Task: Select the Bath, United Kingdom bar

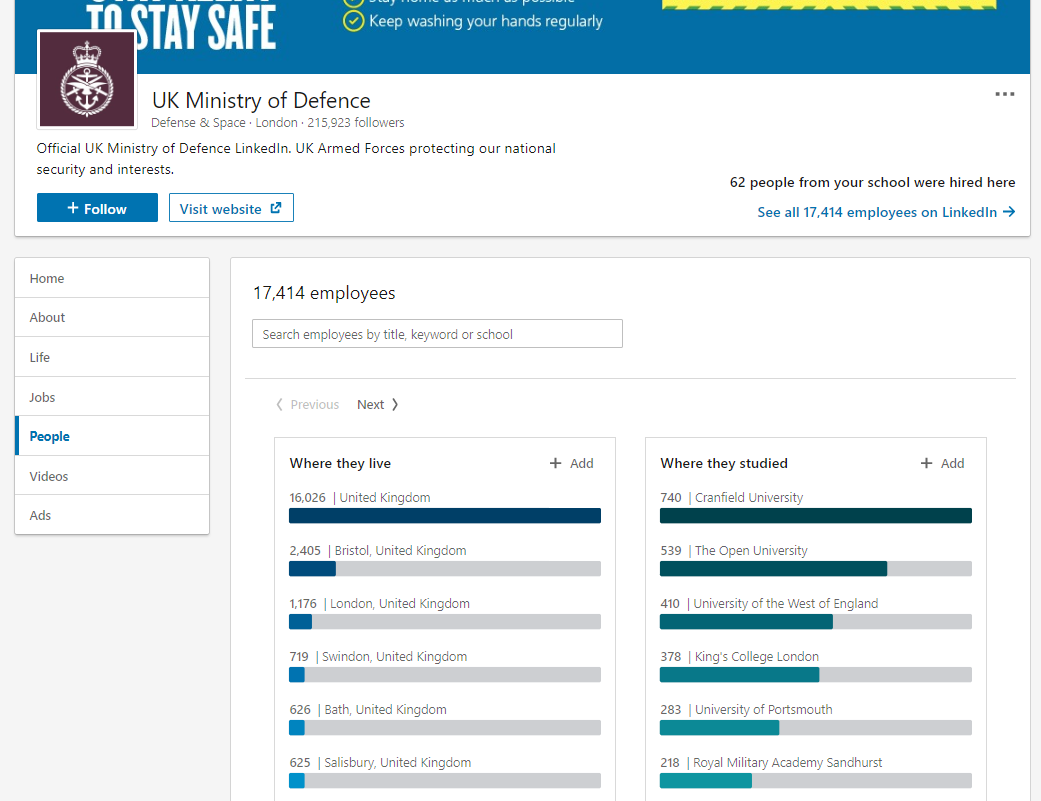Action: (445, 728)
